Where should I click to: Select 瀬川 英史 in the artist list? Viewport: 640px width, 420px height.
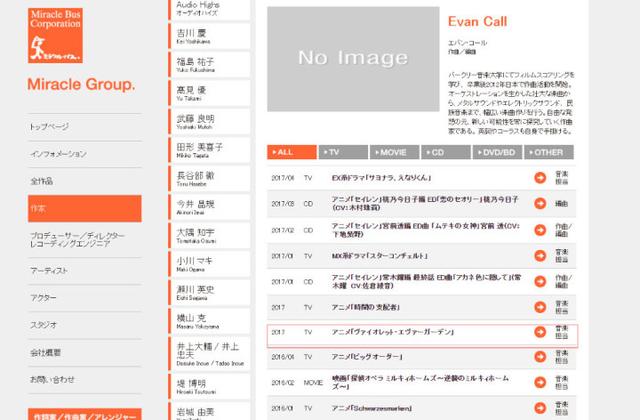coord(209,292)
